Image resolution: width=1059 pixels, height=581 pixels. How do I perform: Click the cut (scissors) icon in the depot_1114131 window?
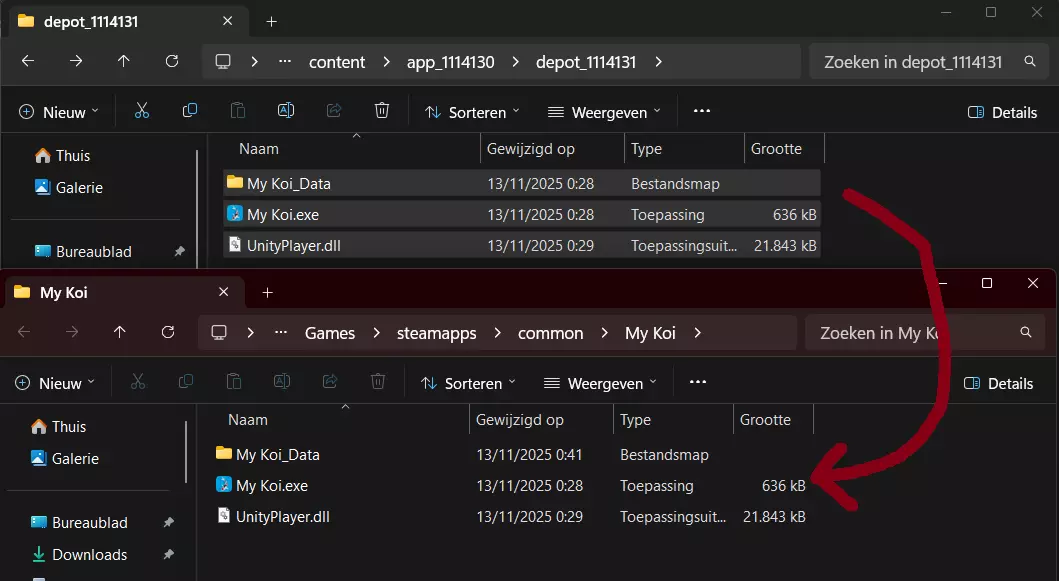pos(142,111)
